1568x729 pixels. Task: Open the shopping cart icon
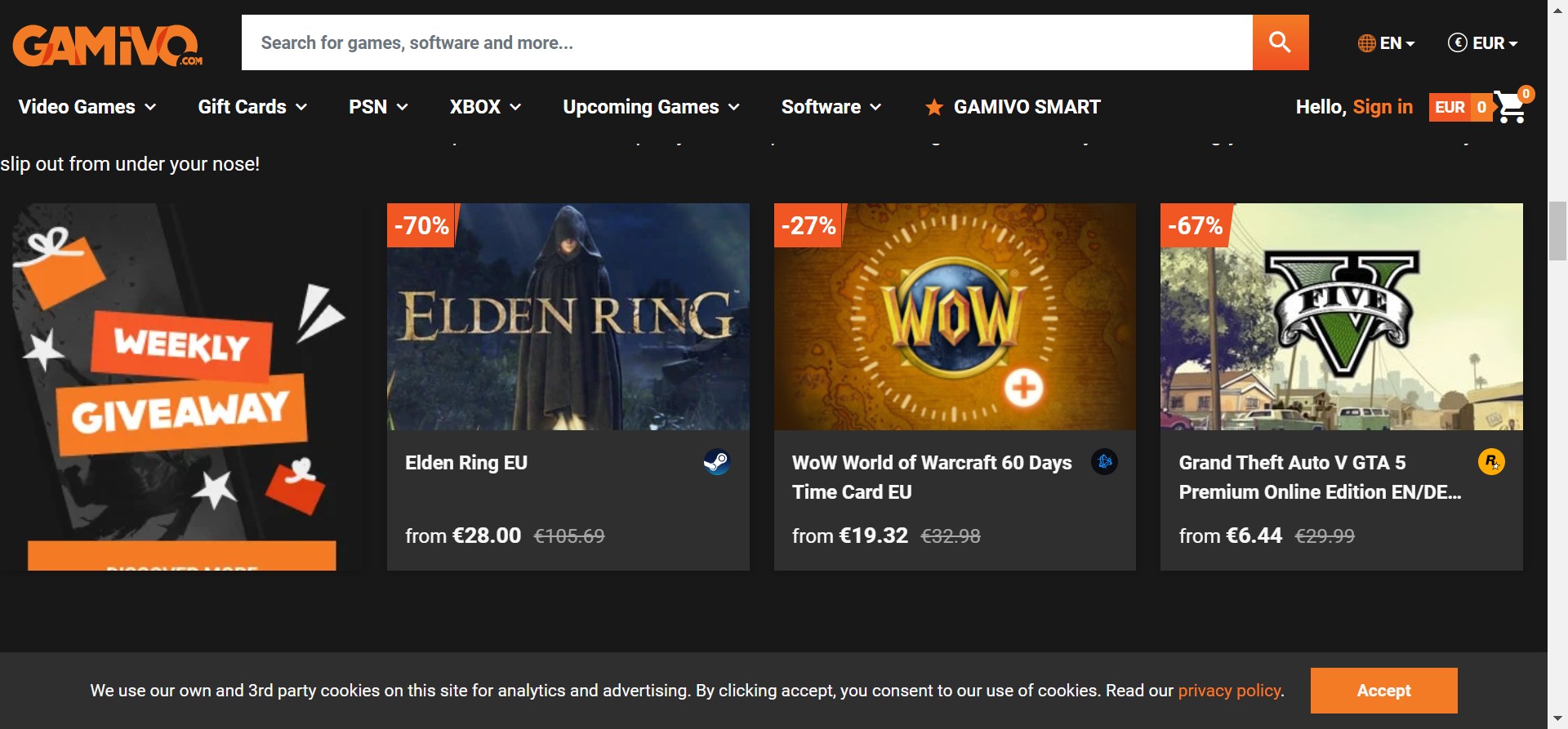pyautogui.click(x=1511, y=107)
